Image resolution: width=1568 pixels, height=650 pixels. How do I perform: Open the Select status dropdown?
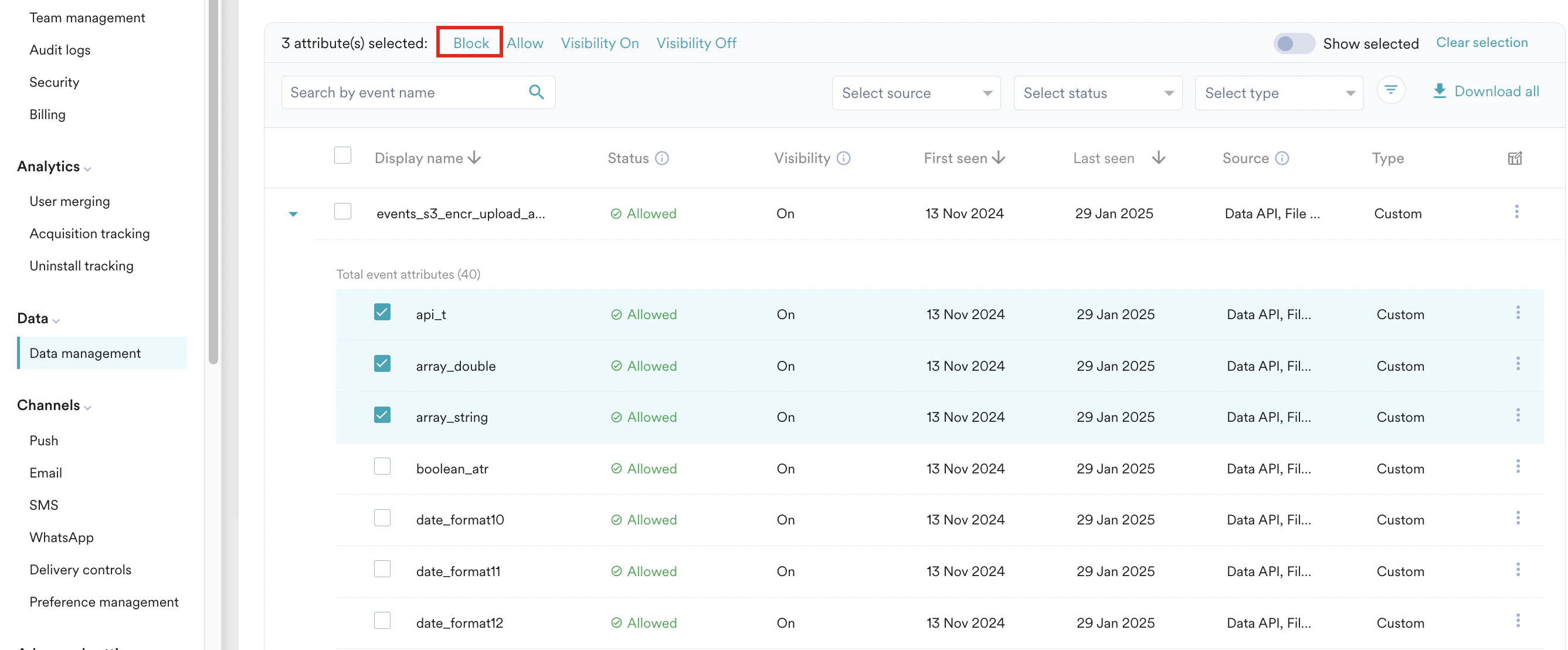1097,93
